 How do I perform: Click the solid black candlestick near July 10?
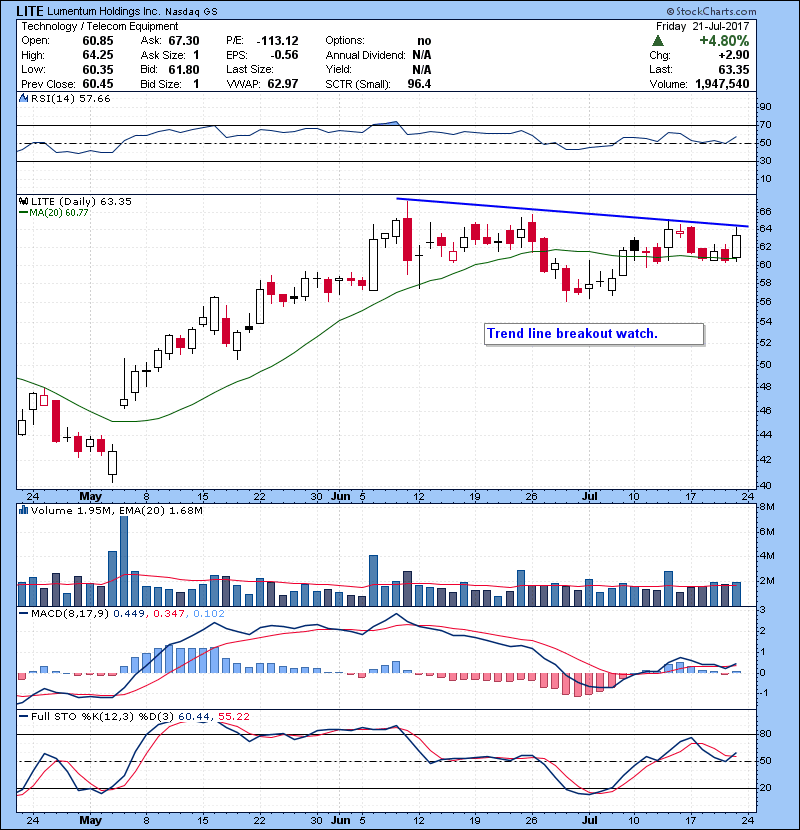634,245
